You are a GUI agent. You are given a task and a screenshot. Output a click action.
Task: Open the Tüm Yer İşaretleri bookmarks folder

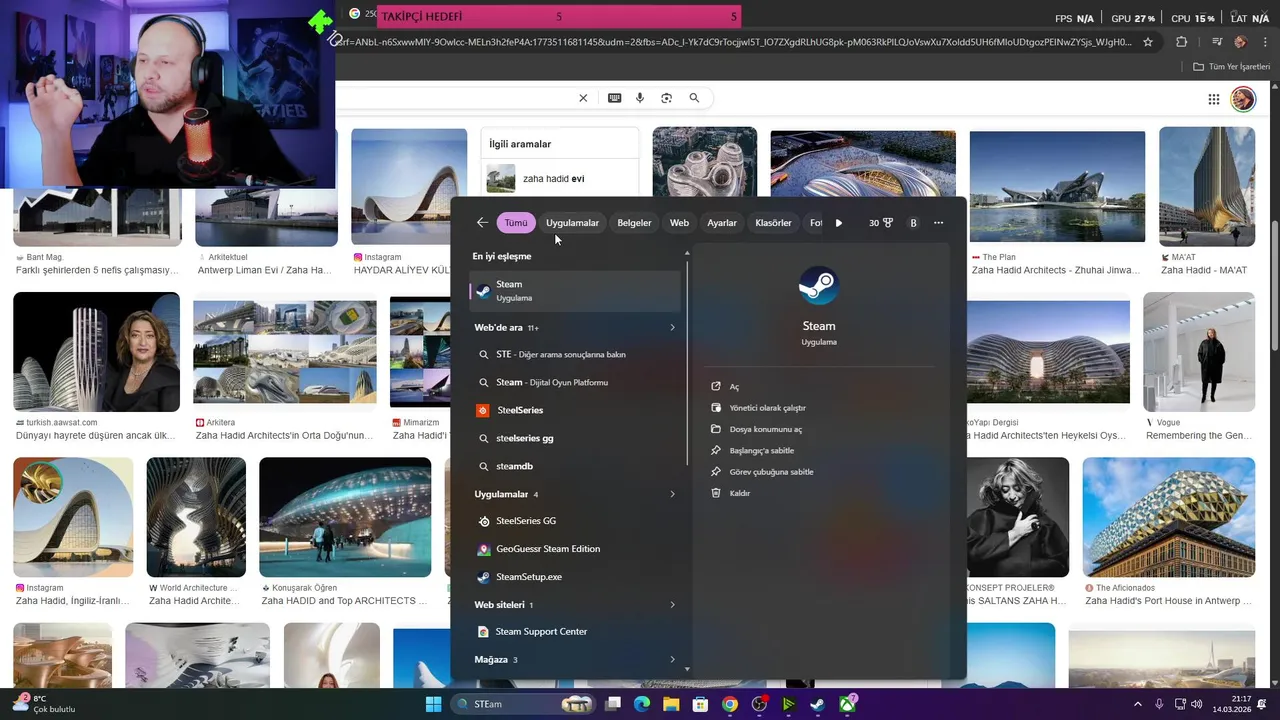coord(1231,67)
